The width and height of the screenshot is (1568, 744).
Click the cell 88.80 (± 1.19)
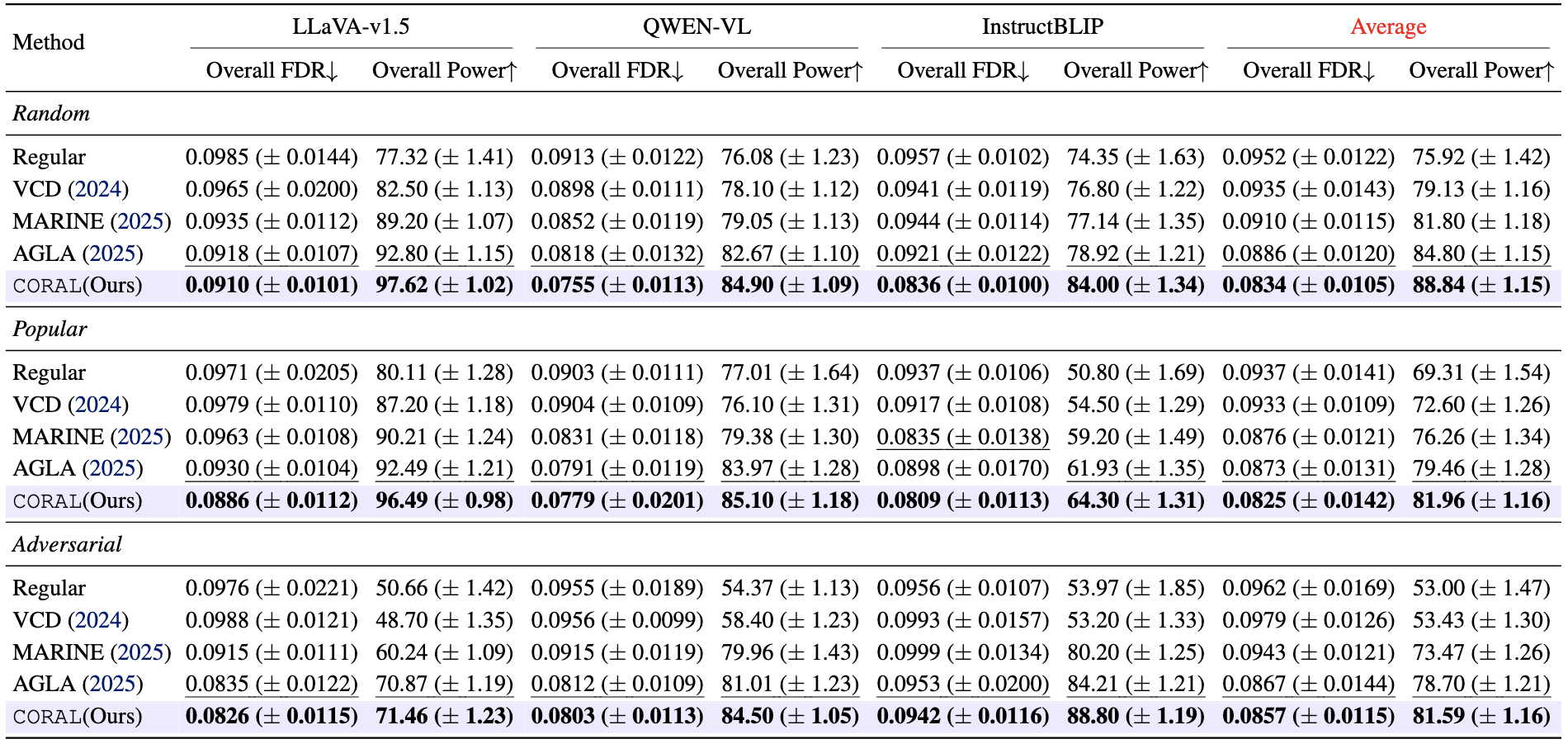pos(1136,717)
